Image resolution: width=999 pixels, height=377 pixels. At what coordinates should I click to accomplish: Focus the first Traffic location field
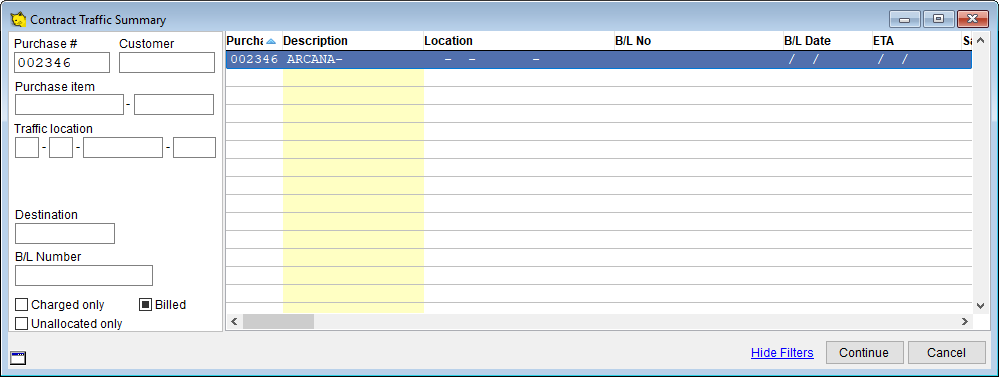27,147
